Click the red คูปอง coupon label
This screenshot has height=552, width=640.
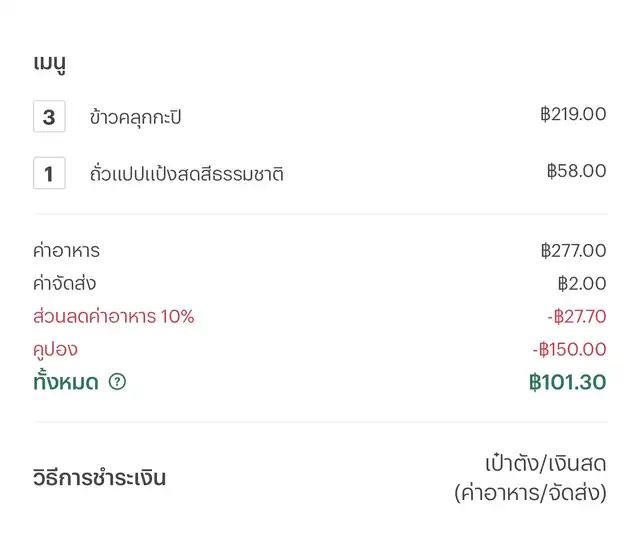[x=55, y=349]
